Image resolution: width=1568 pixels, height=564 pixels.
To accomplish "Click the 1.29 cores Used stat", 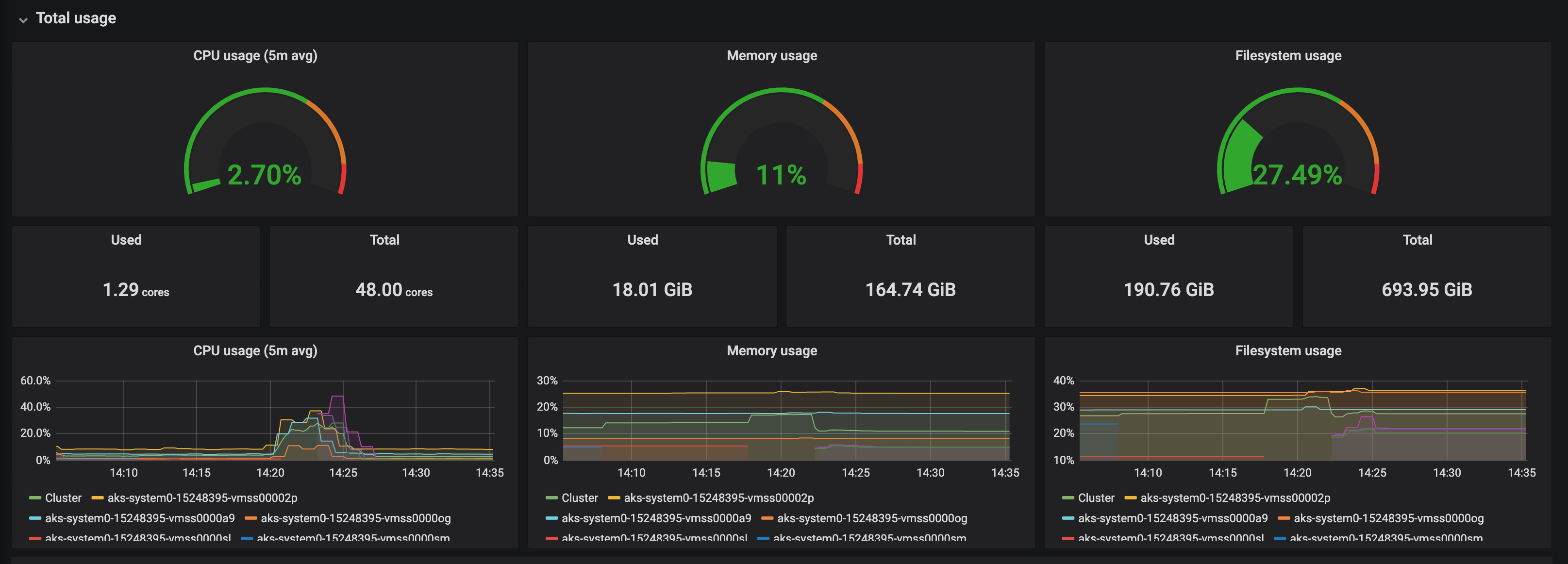I will [x=136, y=290].
